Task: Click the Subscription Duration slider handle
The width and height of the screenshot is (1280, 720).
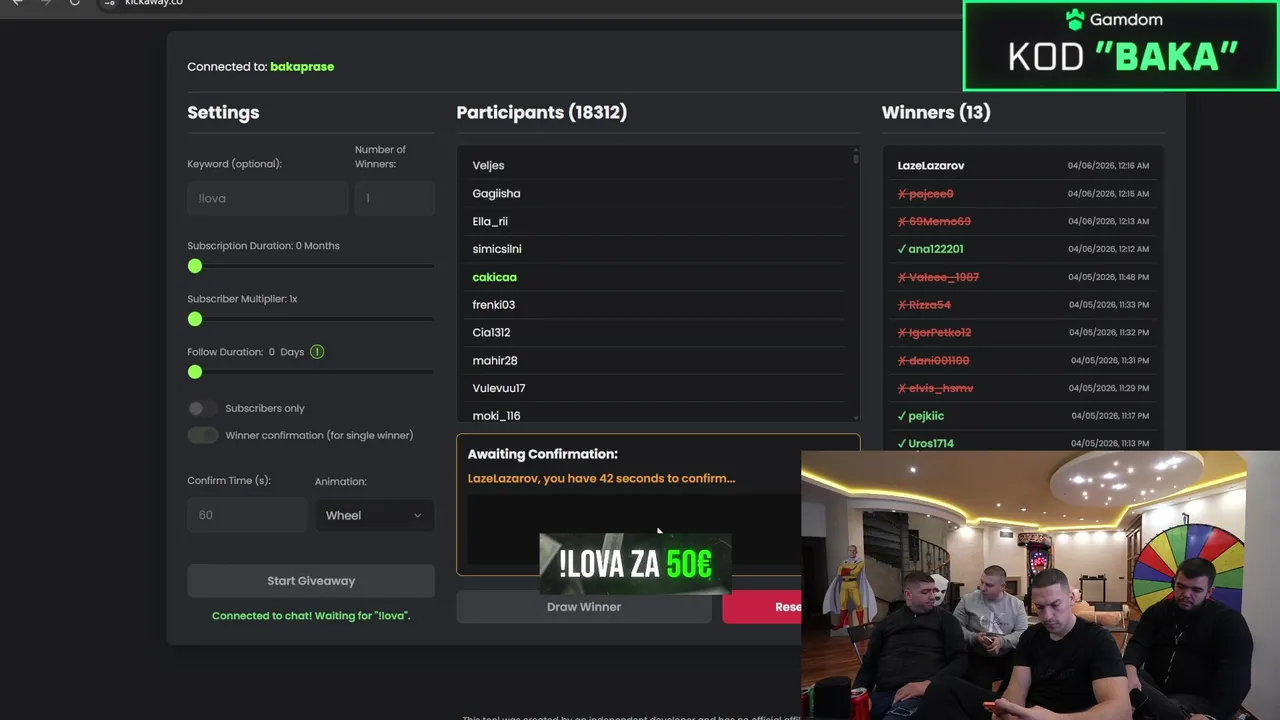Action: pyautogui.click(x=195, y=266)
